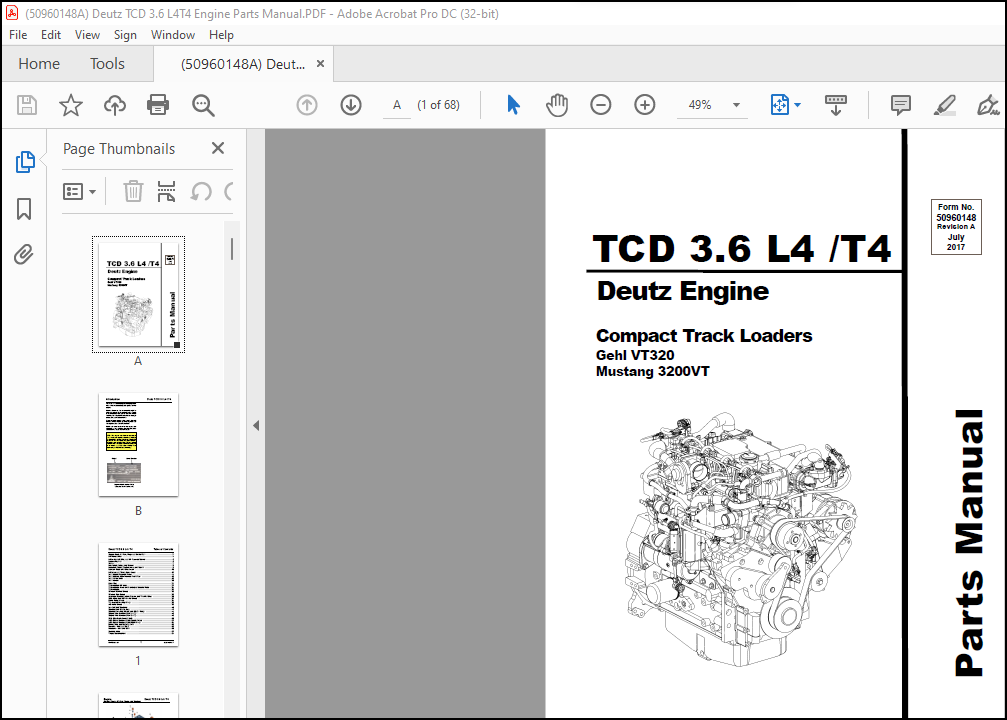
Task: Add a comment sticky note
Action: click(900, 105)
